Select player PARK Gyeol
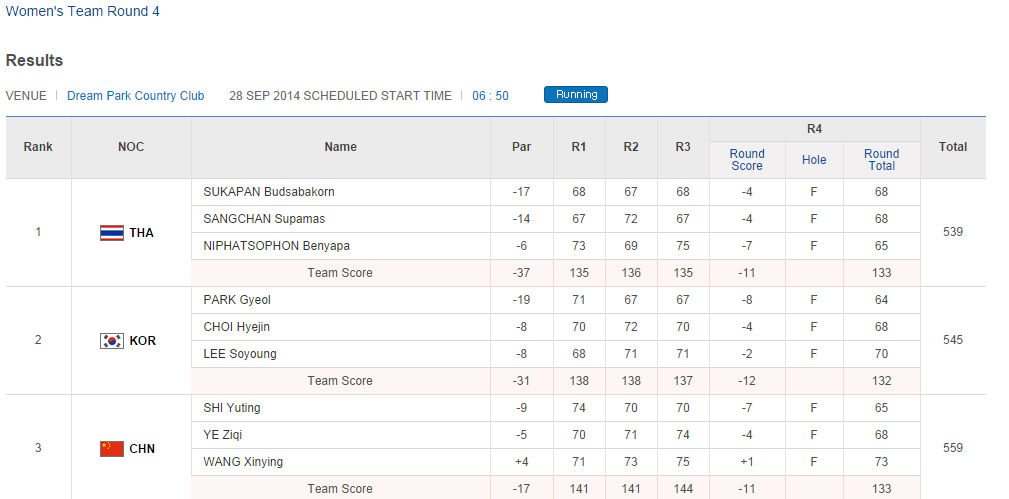Screen dimensions: 1009x499 (237, 300)
